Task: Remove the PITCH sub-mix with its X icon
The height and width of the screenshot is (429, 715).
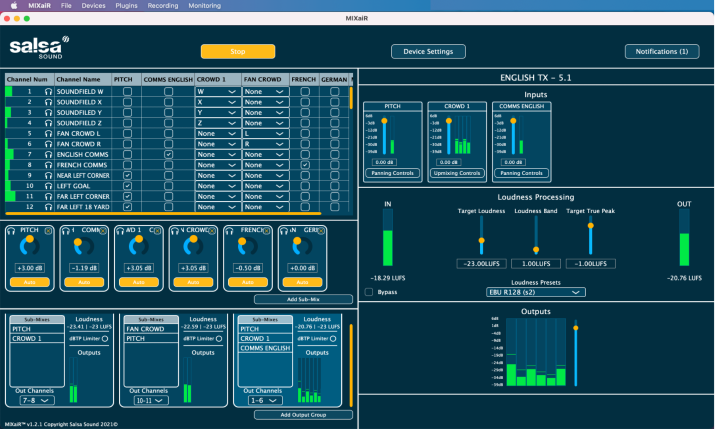Action: (48, 231)
